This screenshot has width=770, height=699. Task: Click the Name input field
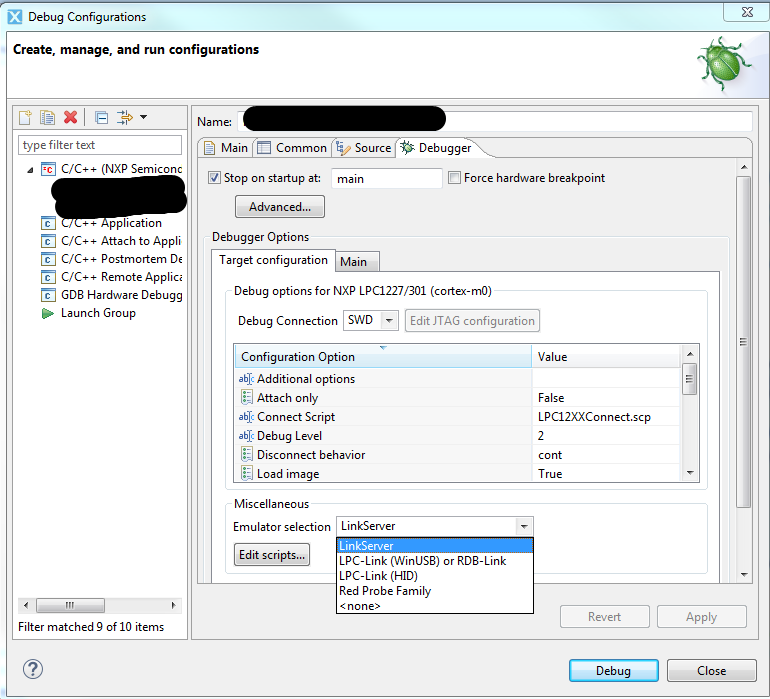496,121
